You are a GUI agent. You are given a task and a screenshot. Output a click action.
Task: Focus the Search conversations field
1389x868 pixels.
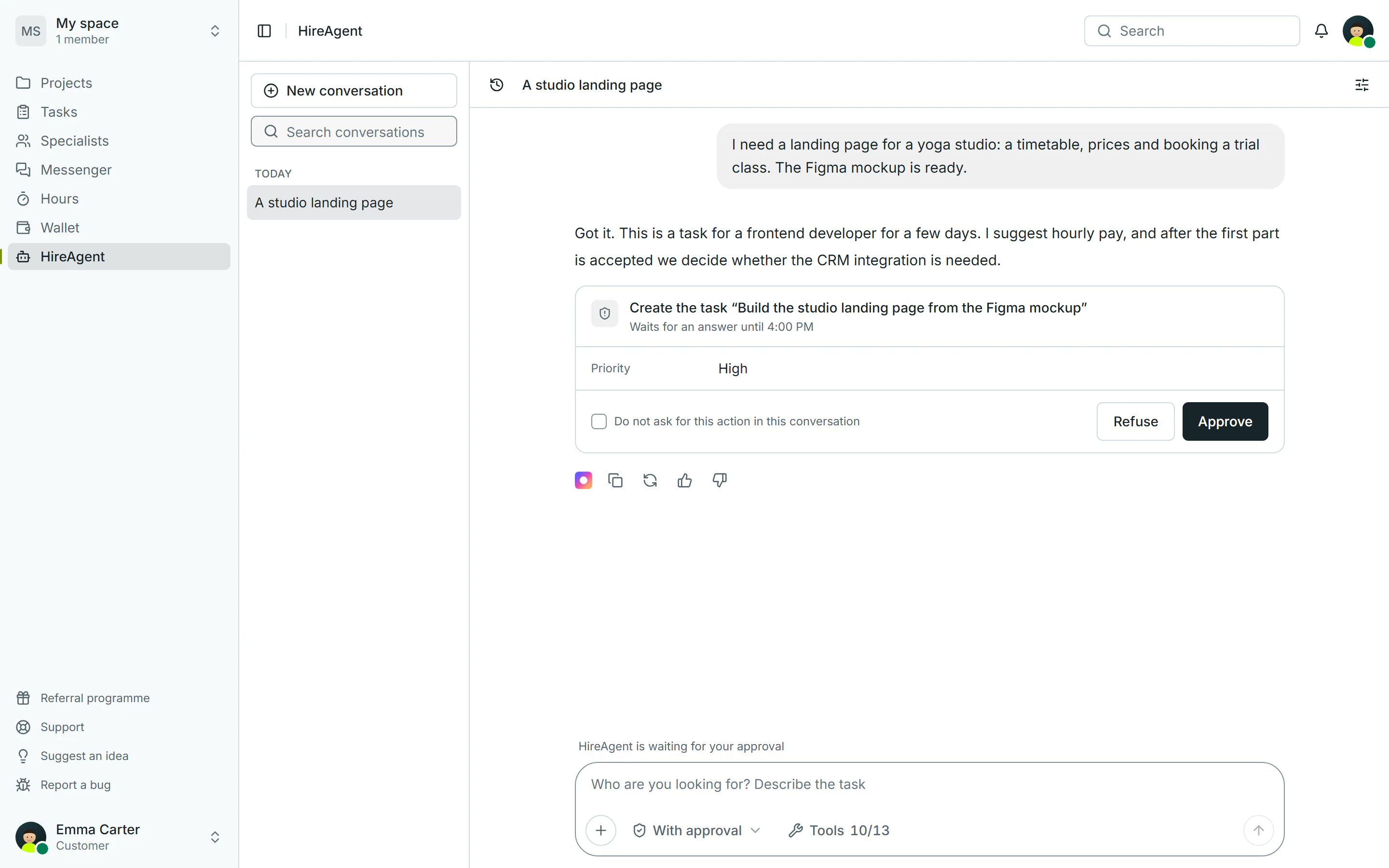[x=354, y=132]
